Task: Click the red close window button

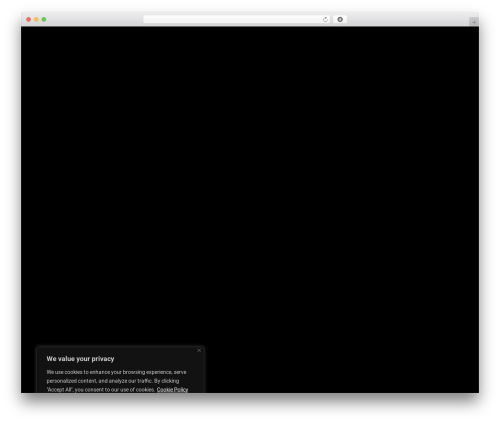Action: pos(29,19)
